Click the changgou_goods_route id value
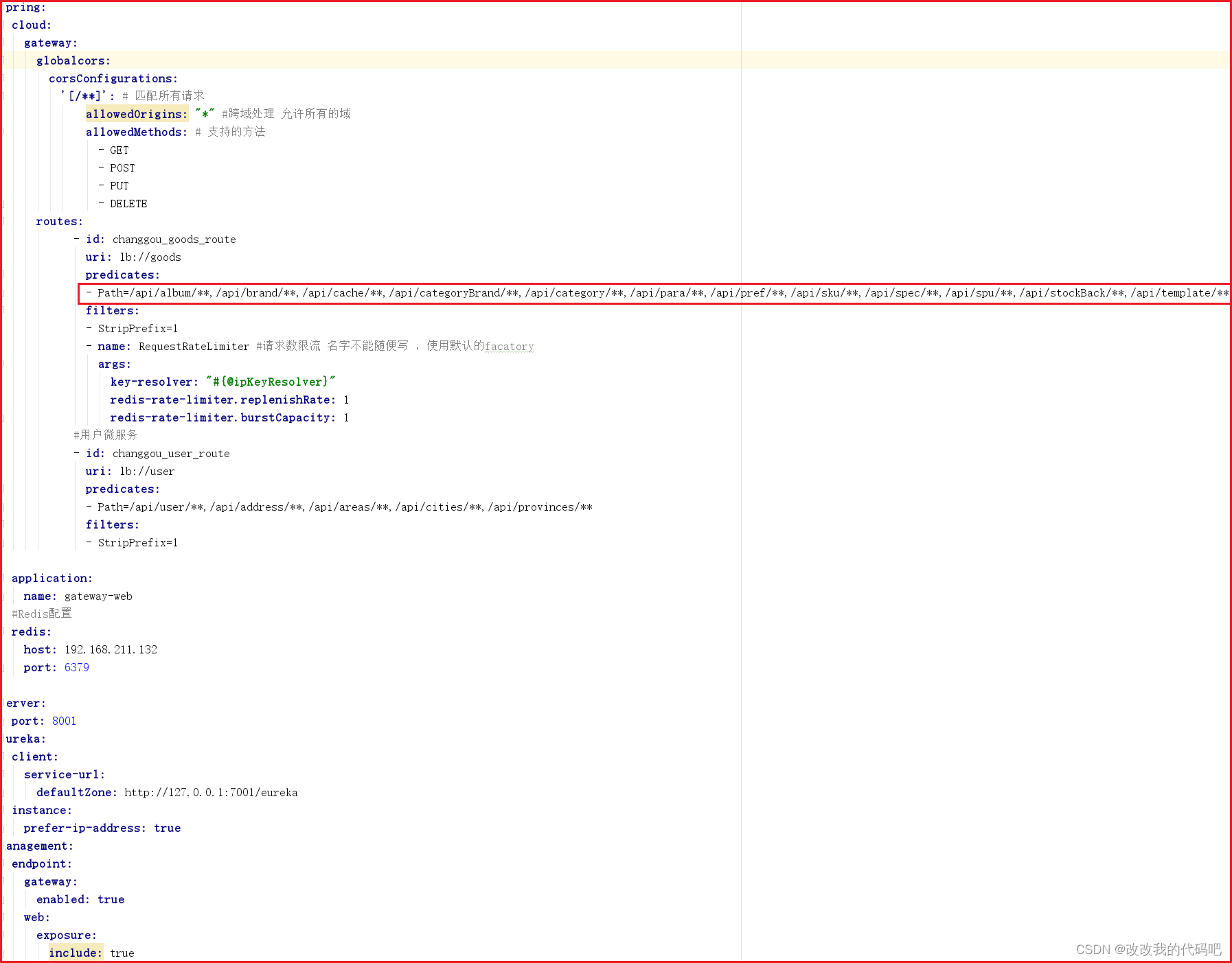 tap(174, 239)
